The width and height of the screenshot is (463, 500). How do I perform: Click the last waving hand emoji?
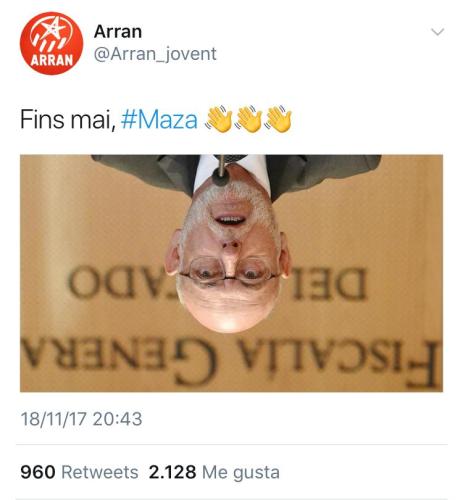[x=279, y=119]
